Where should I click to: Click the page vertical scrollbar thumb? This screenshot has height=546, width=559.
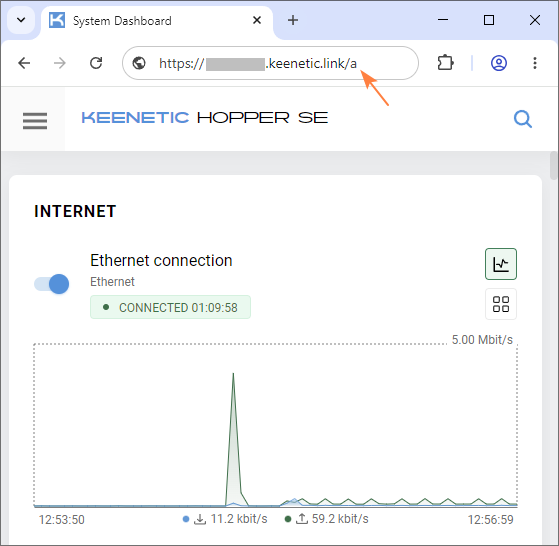pyautogui.click(x=554, y=166)
